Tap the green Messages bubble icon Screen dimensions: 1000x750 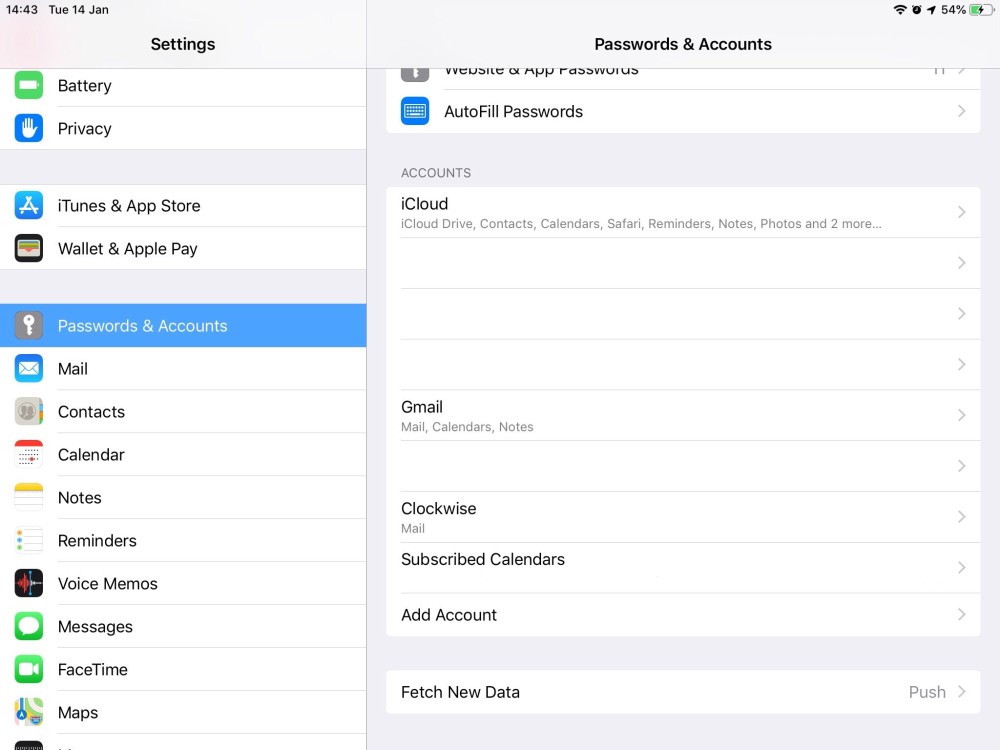29,626
